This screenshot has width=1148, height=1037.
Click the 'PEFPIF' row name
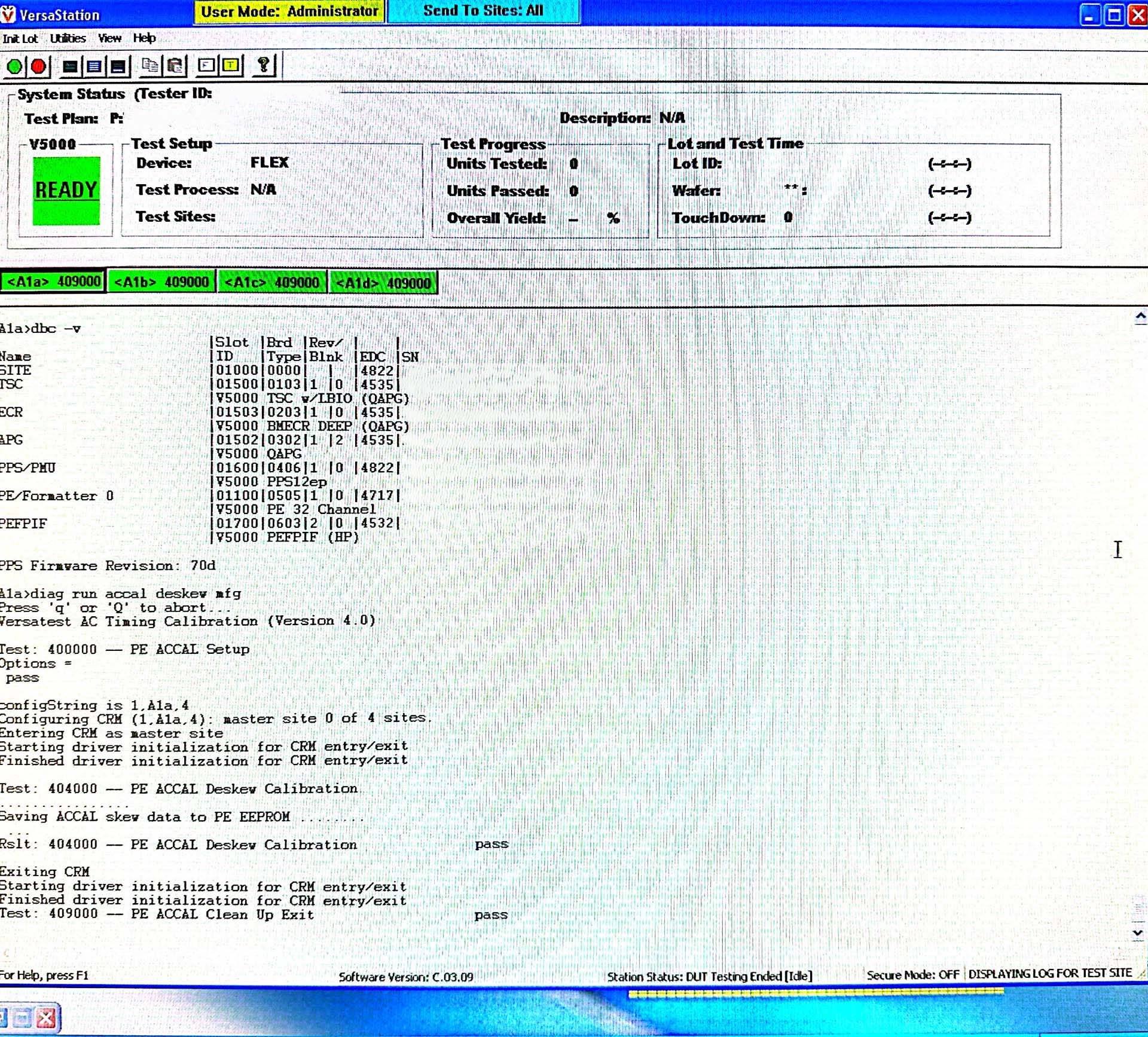[x=23, y=524]
